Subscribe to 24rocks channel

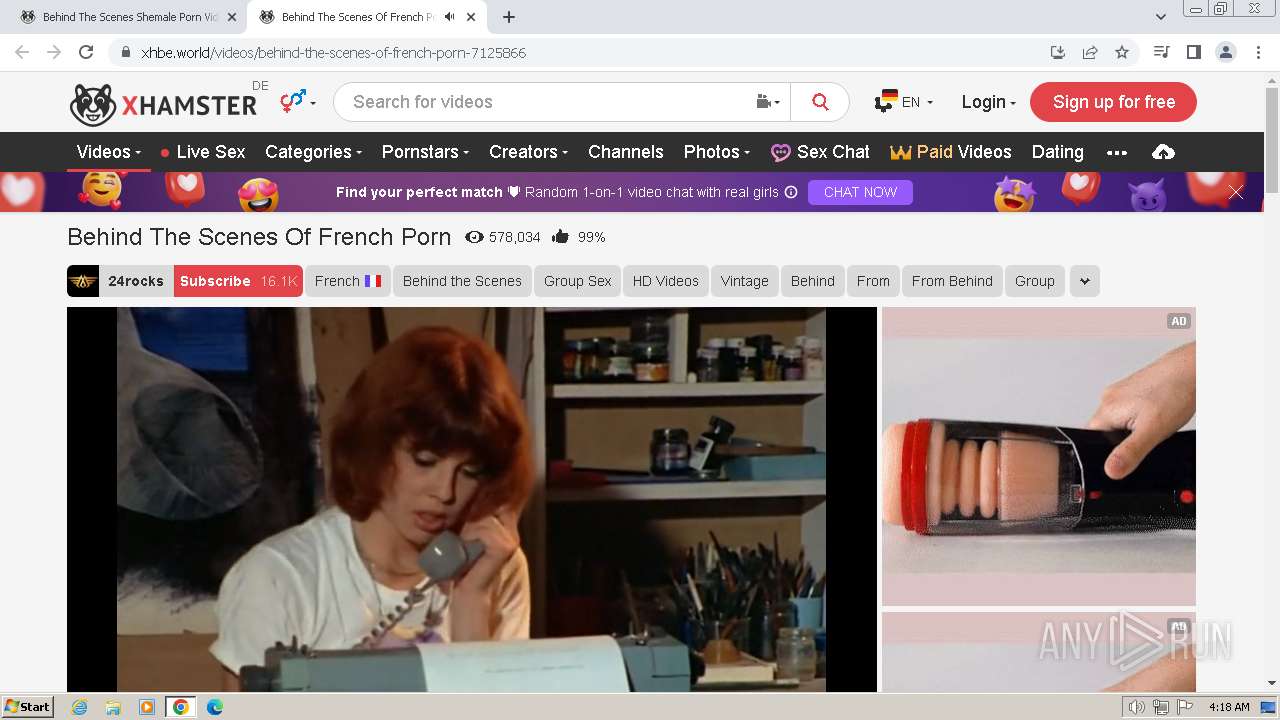click(x=238, y=281)
